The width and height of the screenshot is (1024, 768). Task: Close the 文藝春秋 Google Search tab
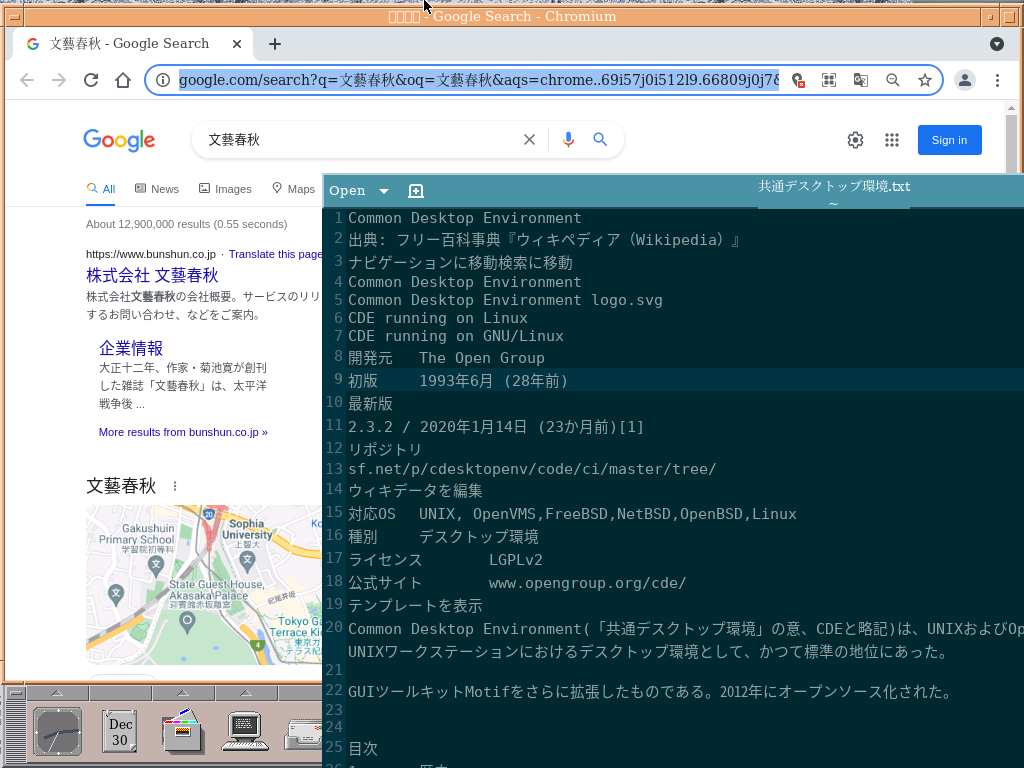[237, 44]
